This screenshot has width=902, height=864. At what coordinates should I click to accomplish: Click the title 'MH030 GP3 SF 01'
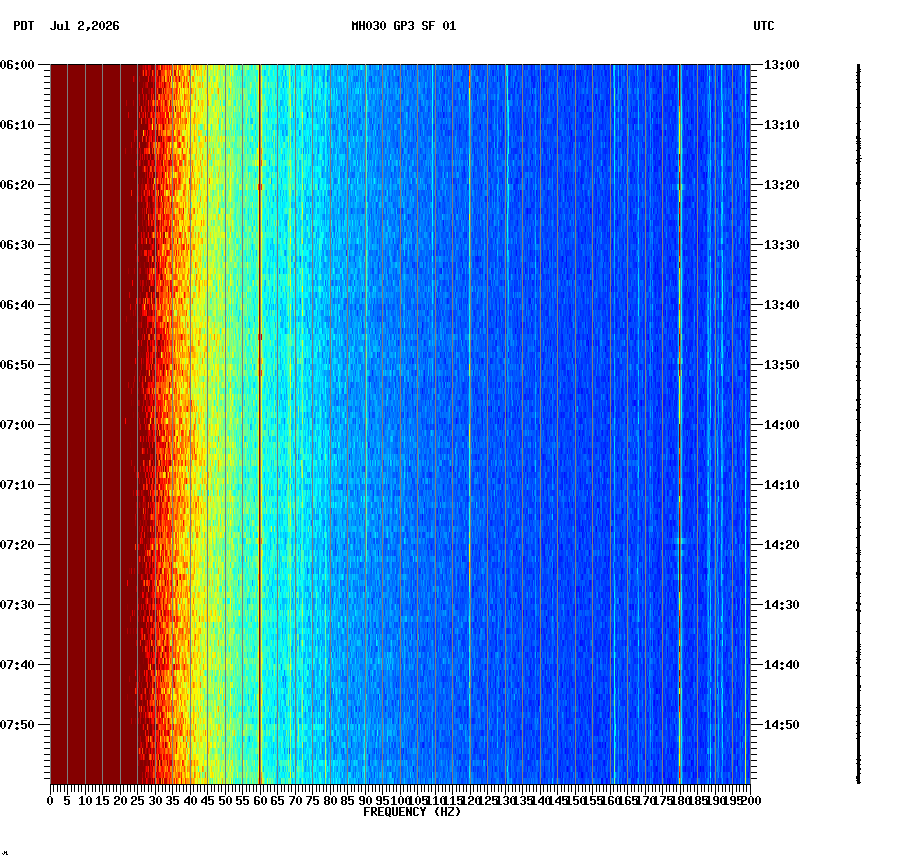(404, 26)
